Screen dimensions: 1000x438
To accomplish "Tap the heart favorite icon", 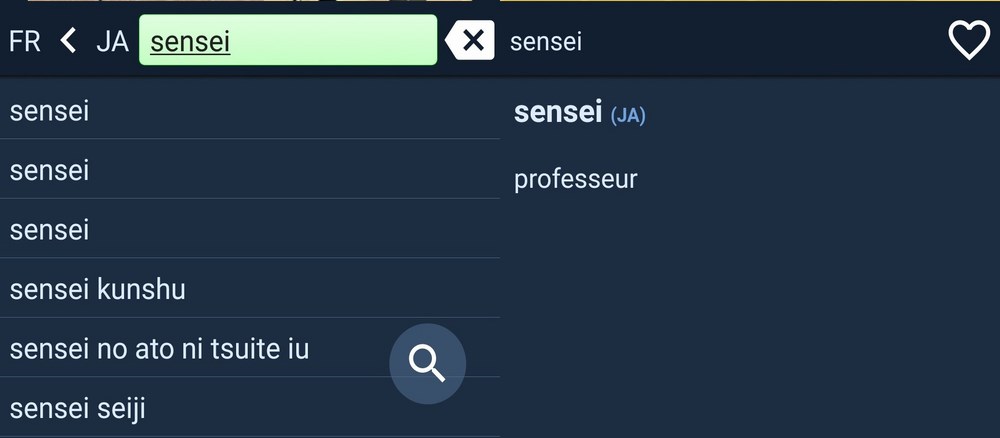I will click(968, 41).
